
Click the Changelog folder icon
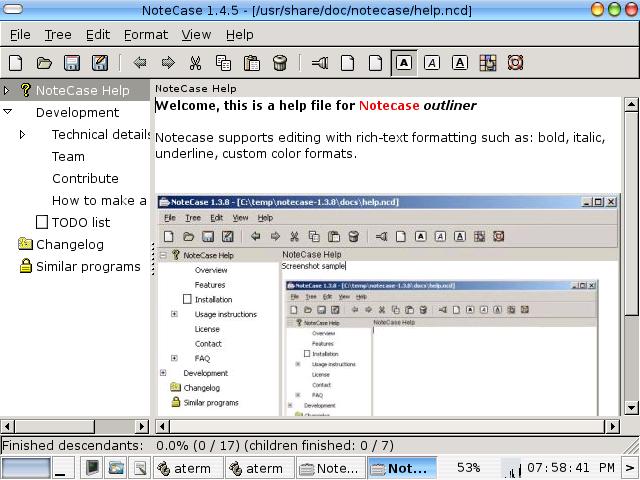point(25,244)
